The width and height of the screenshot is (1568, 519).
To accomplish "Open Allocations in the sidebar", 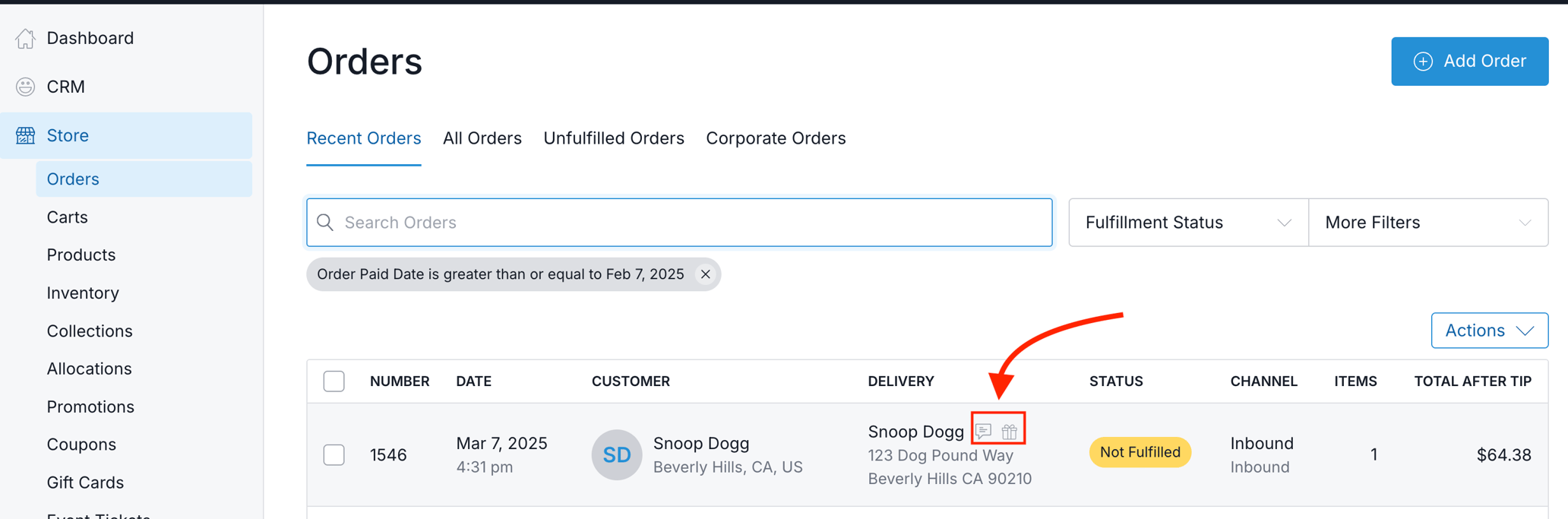I will 89,369.
